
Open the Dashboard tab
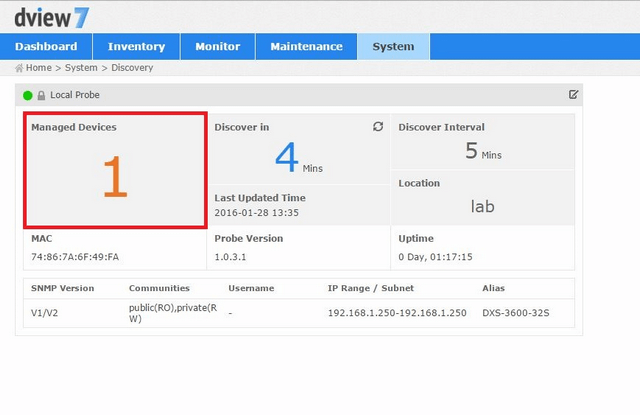(x=46, y=46)
